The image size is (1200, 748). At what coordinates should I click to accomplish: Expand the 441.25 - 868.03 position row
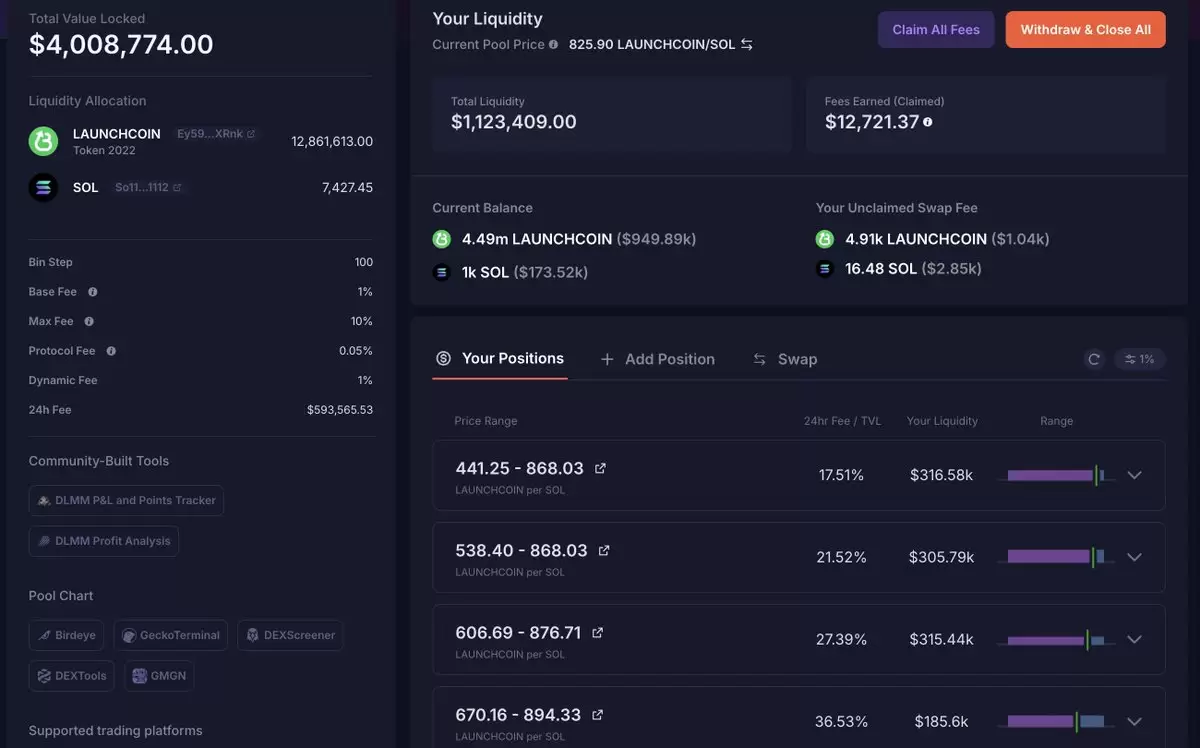1134,475
